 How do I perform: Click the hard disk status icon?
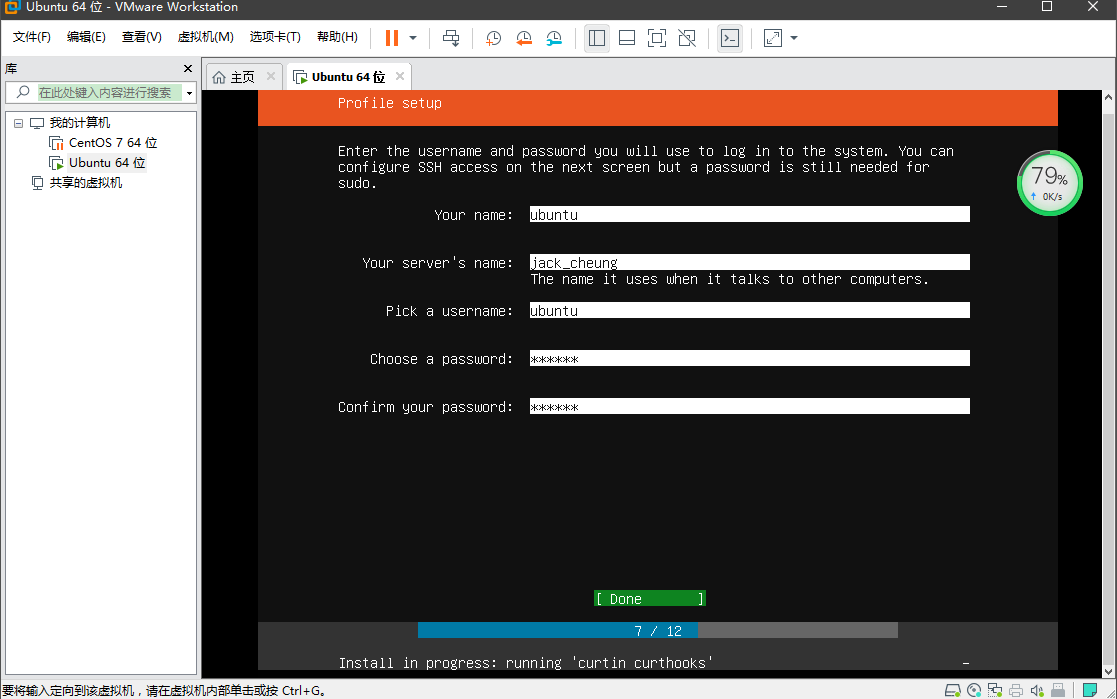point(952,690)
